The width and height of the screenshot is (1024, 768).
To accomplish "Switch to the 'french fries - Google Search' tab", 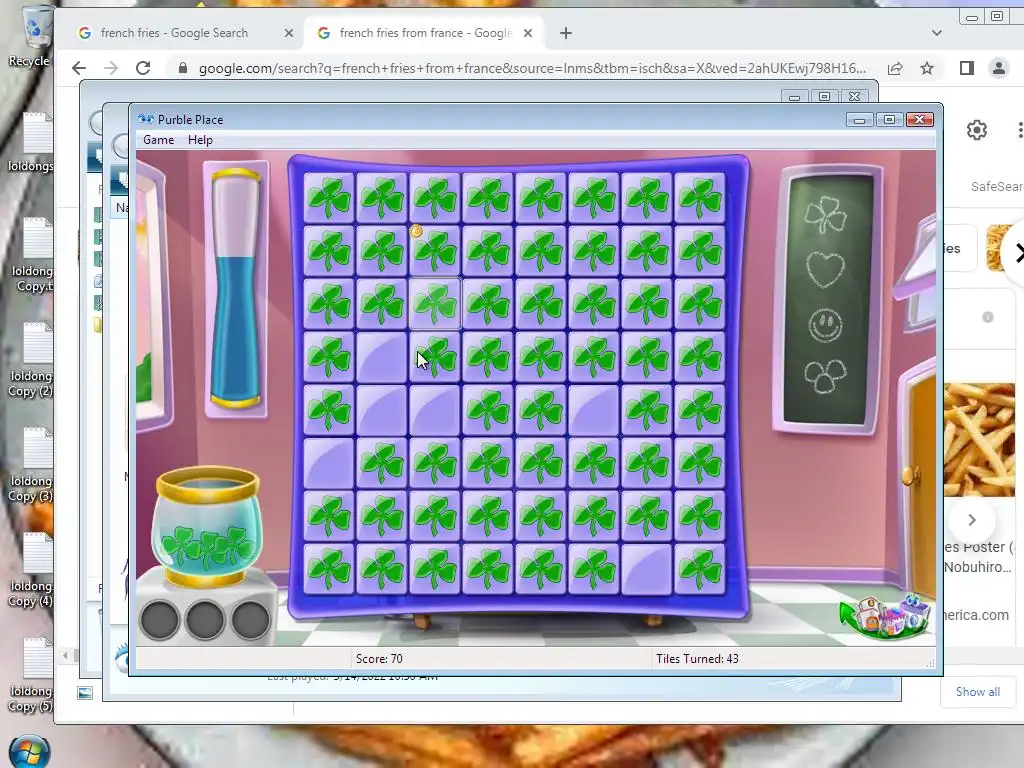I will [174, 33].
